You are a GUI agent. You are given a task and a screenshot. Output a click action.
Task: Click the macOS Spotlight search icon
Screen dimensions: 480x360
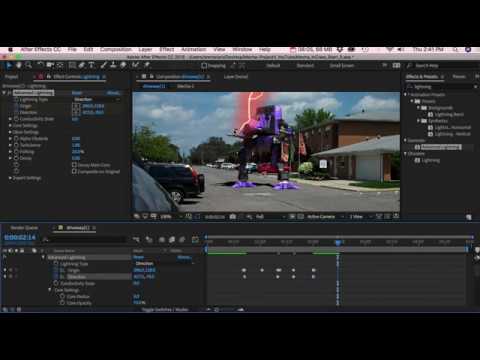pos(455,50)
